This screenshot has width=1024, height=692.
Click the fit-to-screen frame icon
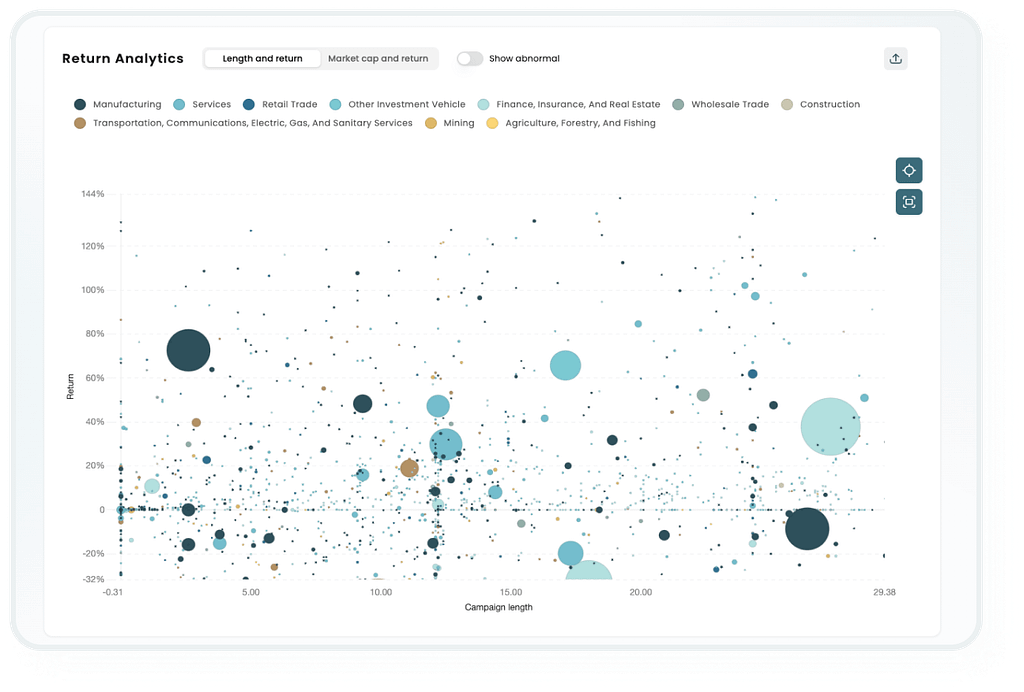coord(908,202)
